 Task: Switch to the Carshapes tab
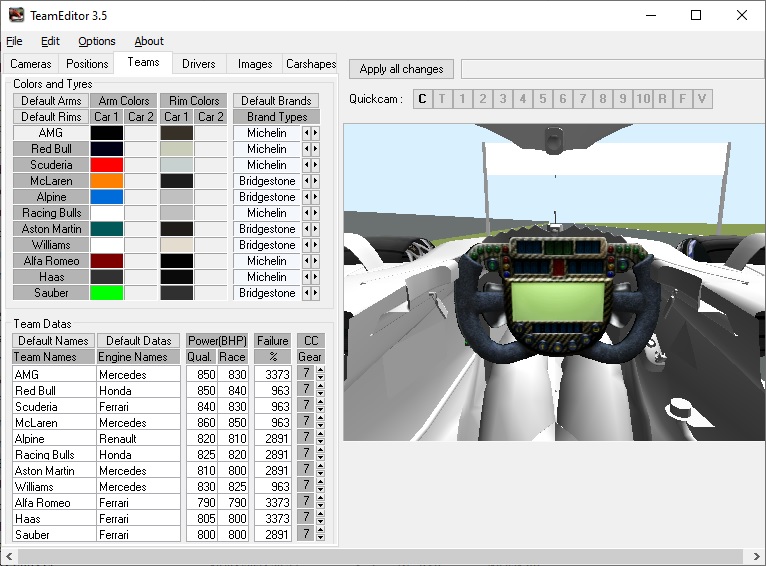[x=311, y=64]
